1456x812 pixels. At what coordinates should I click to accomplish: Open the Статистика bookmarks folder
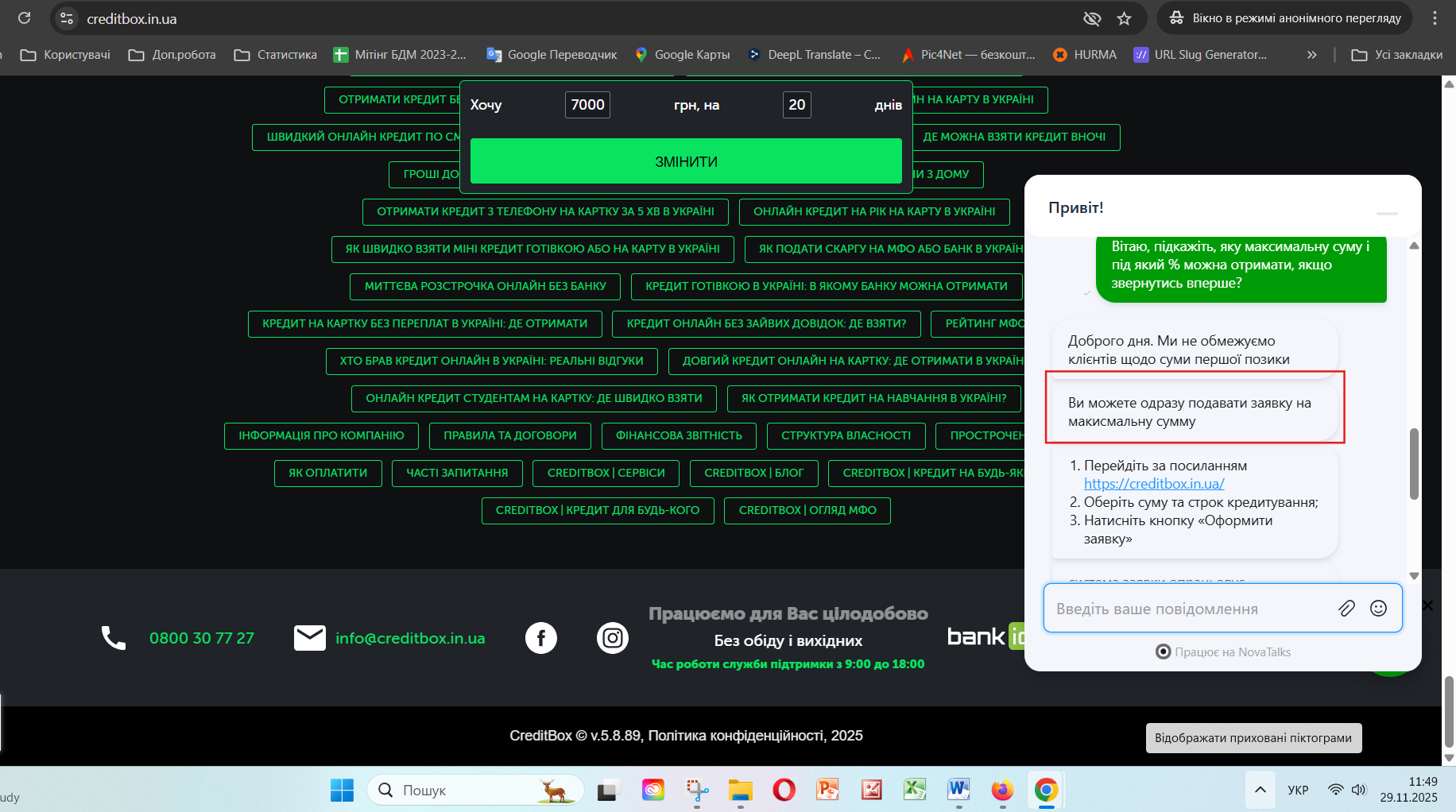tap(276, 55)
